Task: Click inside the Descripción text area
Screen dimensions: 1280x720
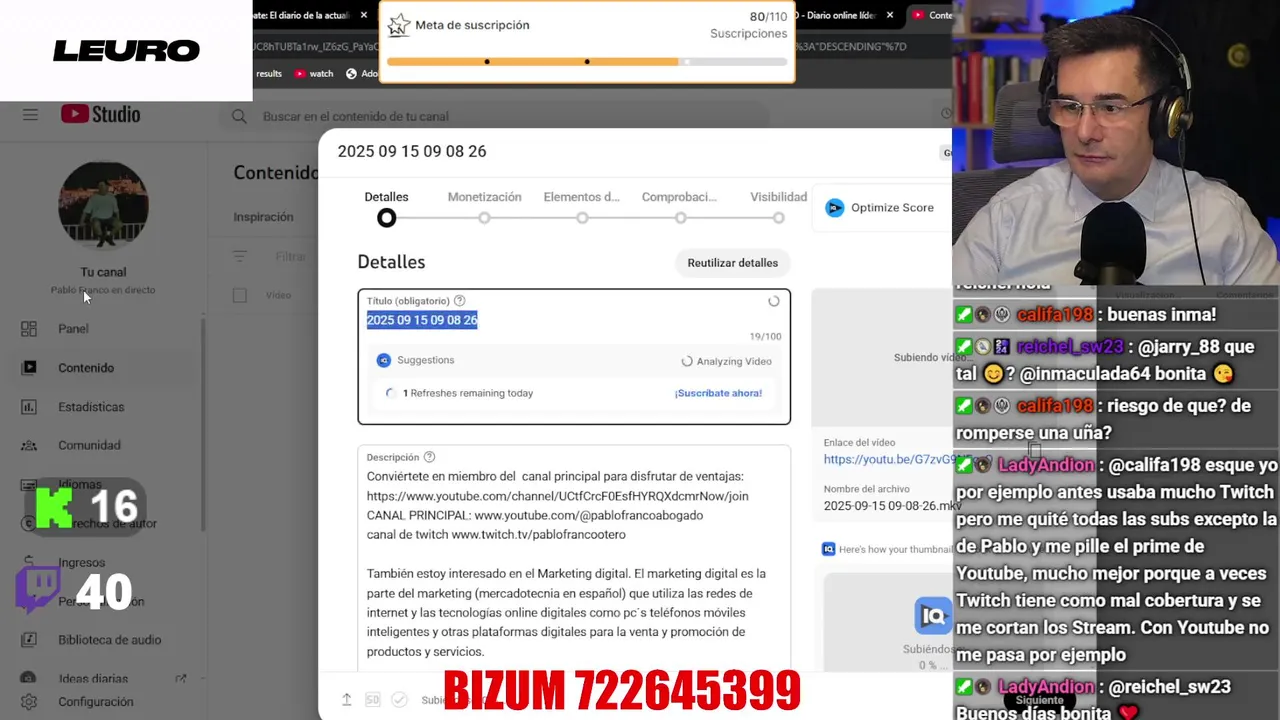Action: (574, 563)
